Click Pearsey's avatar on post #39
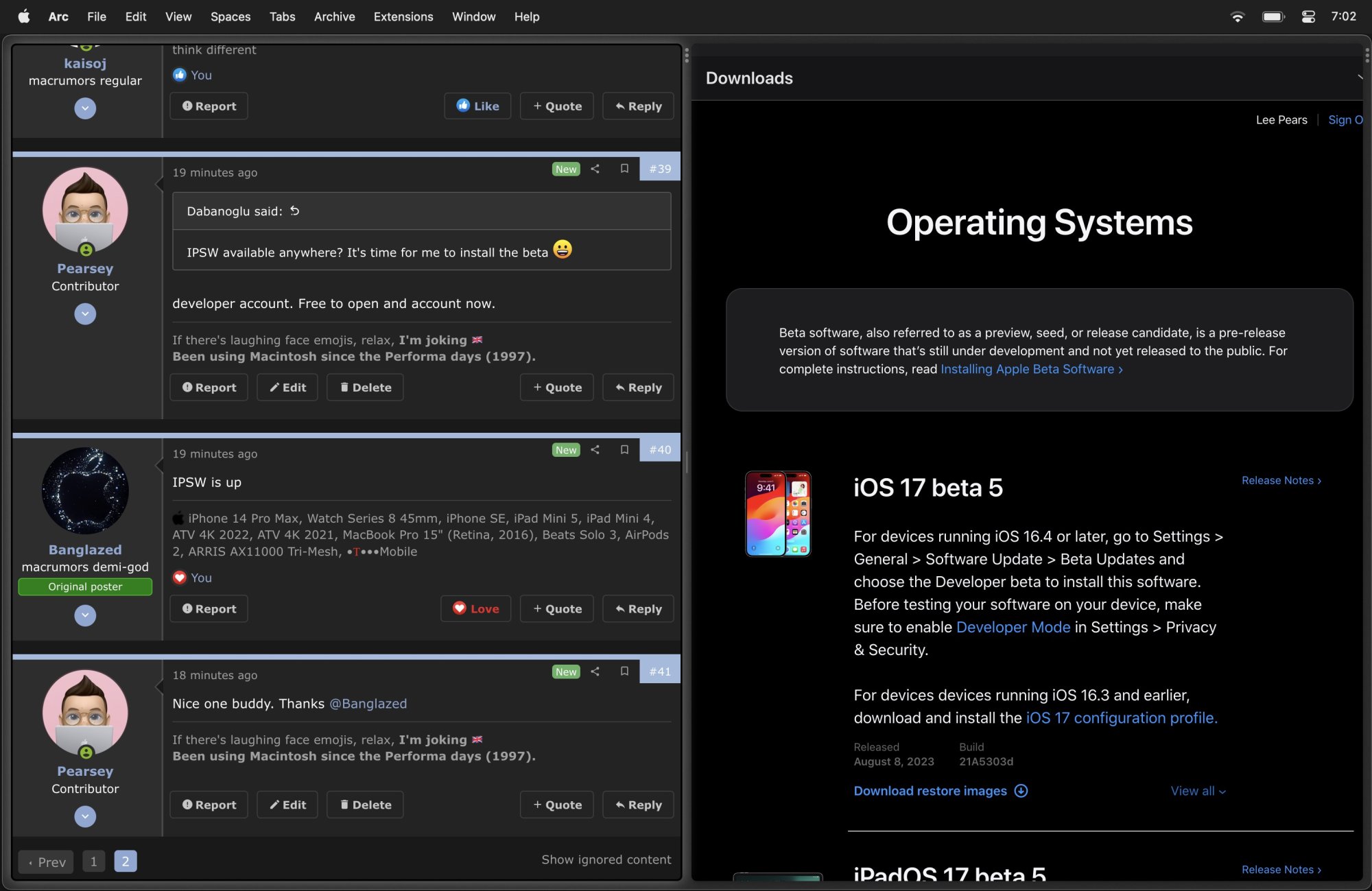The width and height of the screenshot is (1372, 891). 85,211
